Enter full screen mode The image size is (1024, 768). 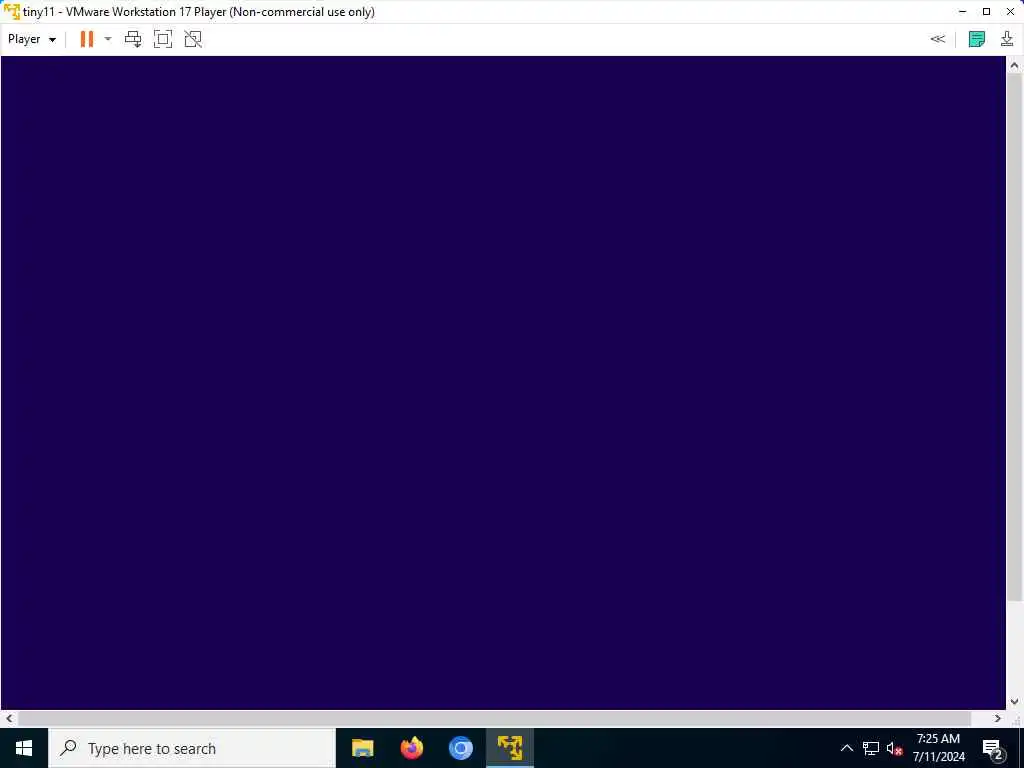coord(163,39)
